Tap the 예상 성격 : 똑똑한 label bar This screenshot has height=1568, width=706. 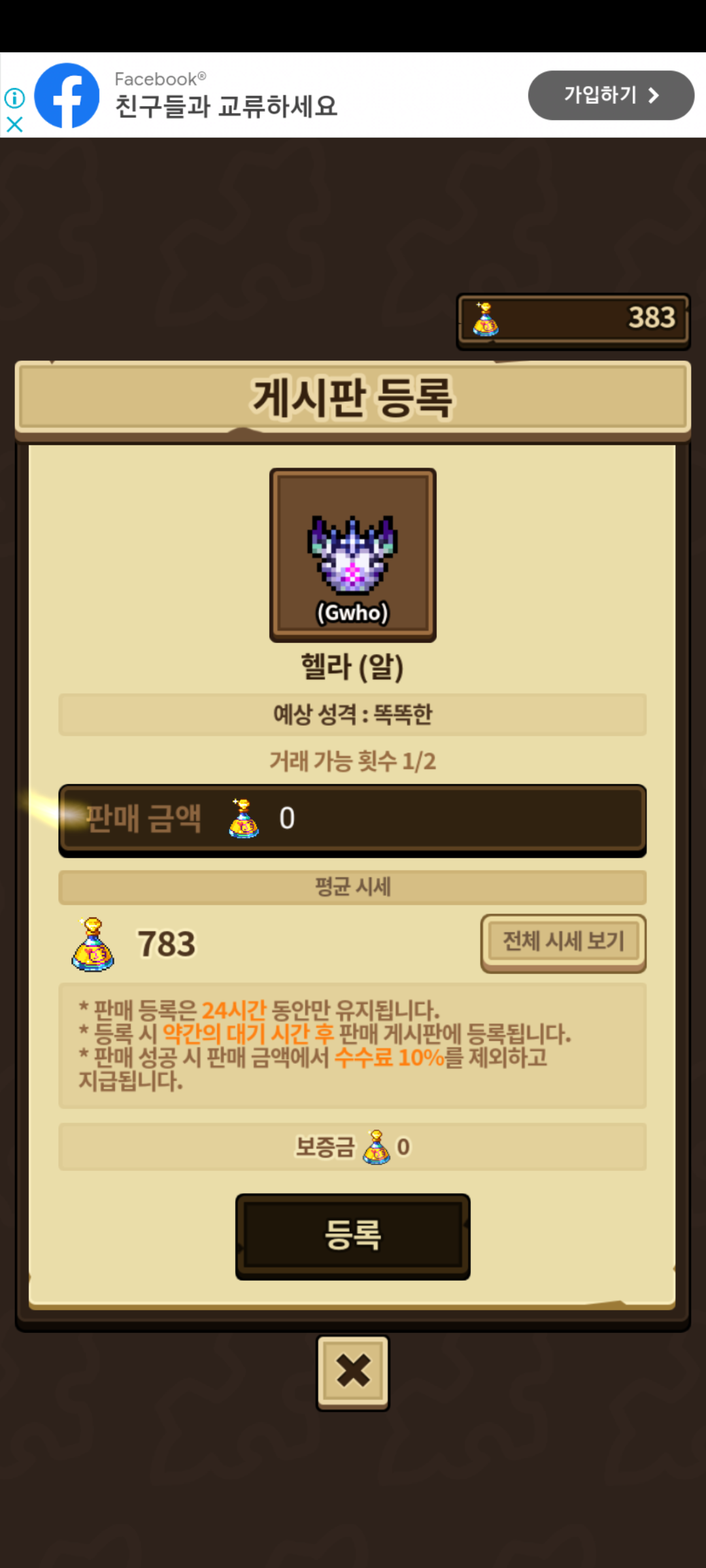coord(352,715)
